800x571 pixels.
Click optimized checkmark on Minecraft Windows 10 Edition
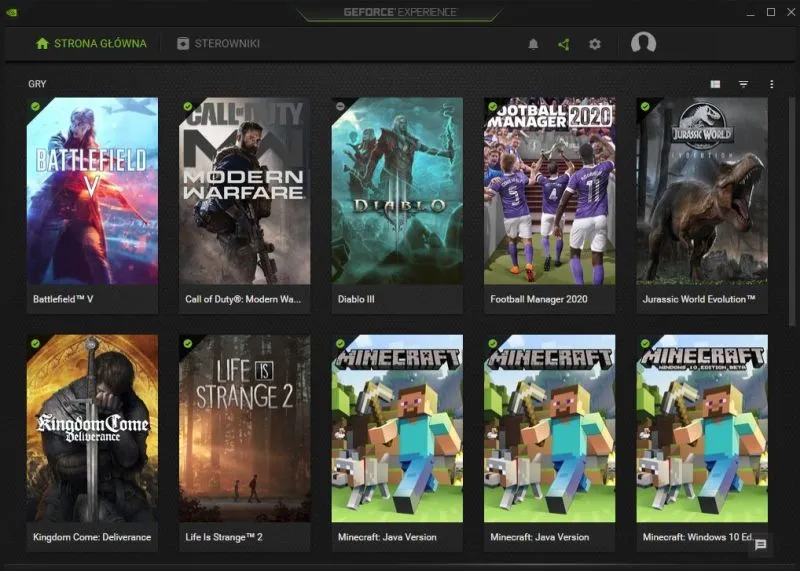tap(645, 343)
